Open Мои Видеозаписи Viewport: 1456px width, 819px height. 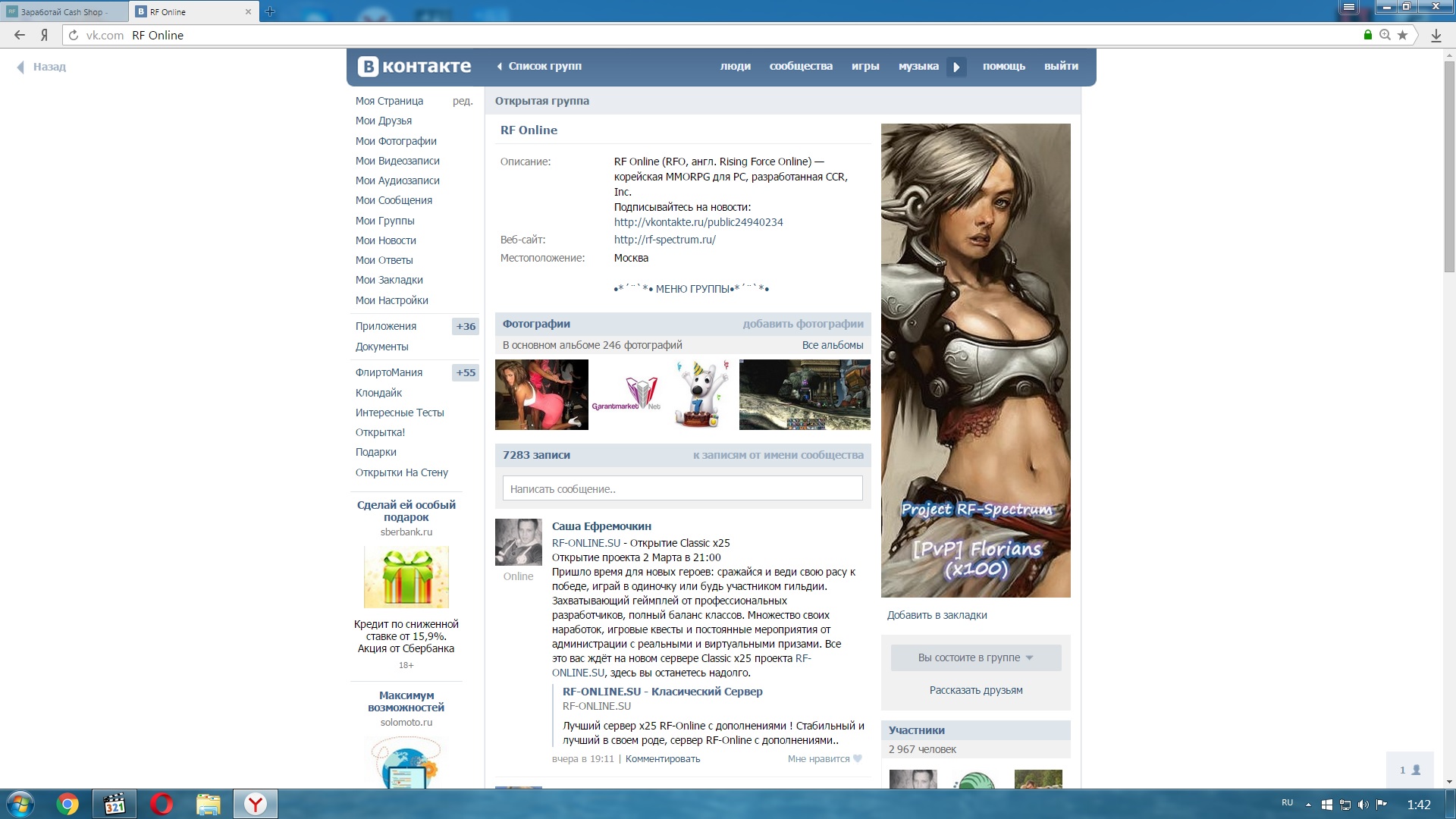397,161
